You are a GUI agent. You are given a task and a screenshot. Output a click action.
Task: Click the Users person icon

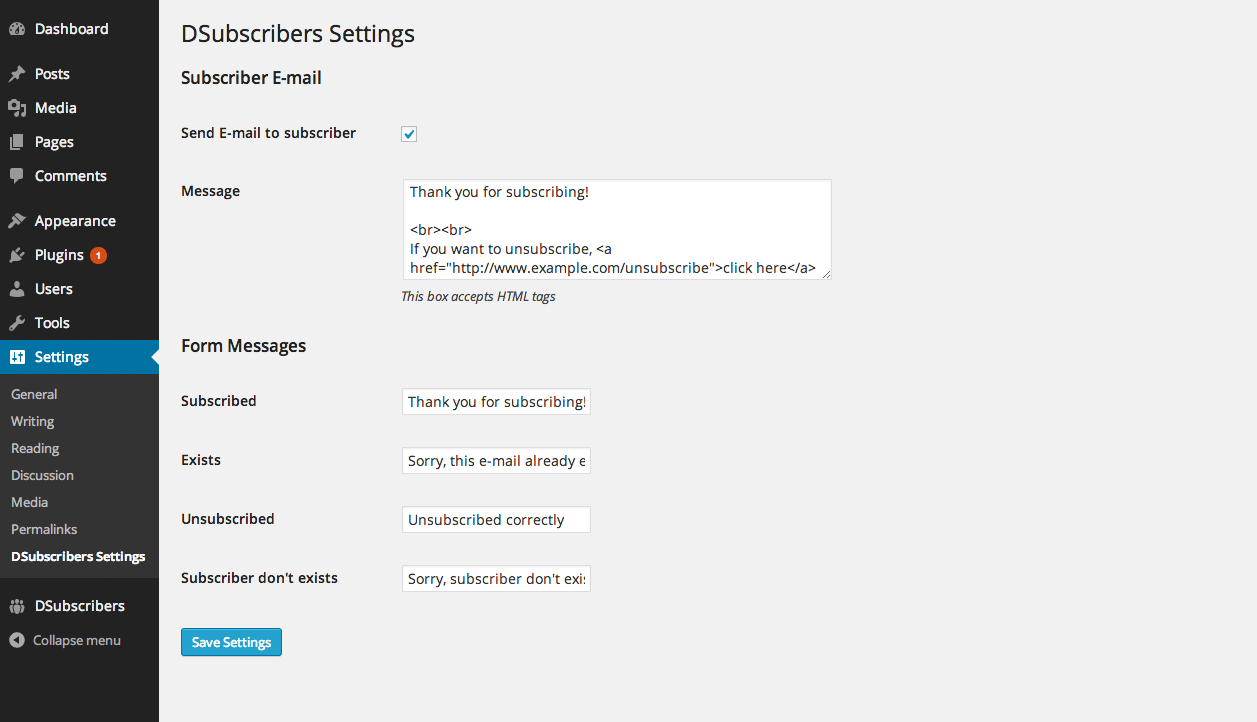click(x=17, y=289)
